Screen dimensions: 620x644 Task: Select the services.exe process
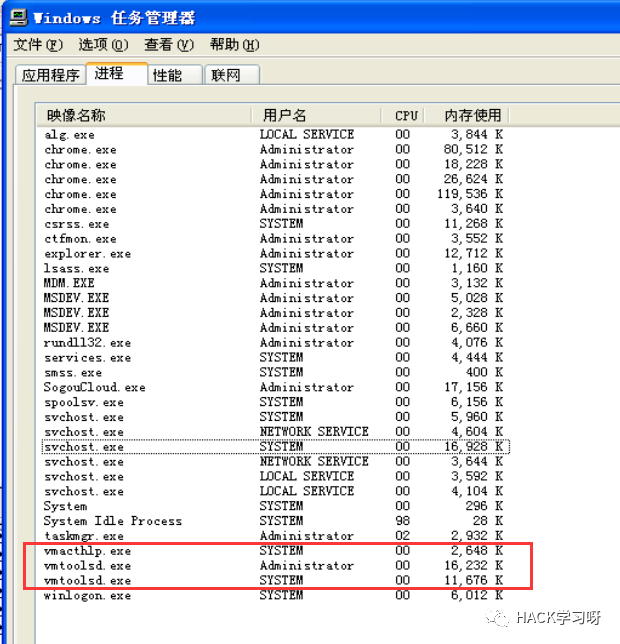(x=275, y=357)
